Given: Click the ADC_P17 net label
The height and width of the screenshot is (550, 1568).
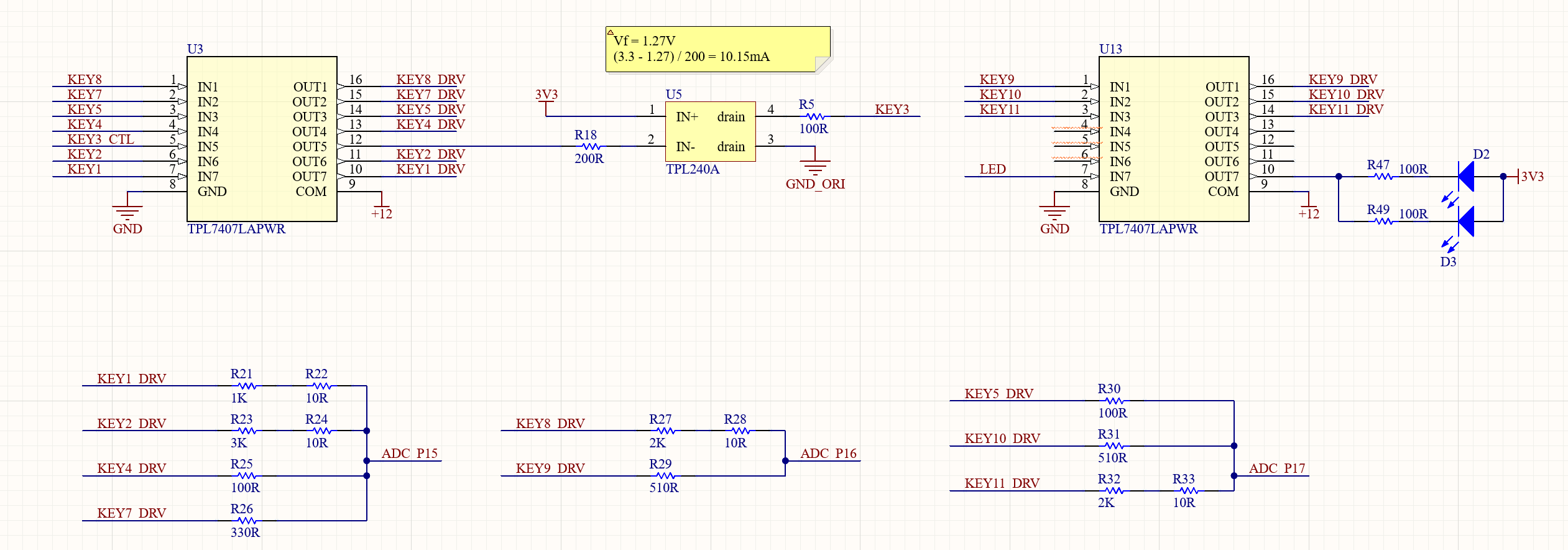Looking at the screenshot, I should point(1277,468).
